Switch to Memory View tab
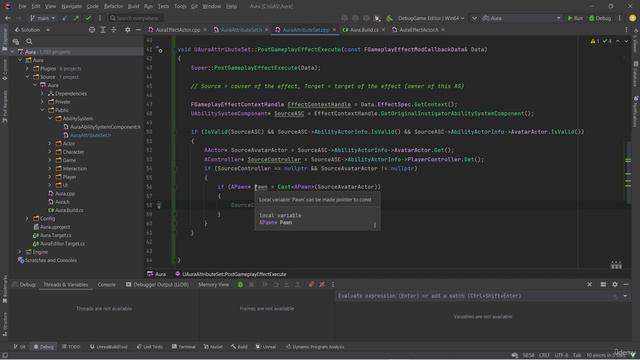This screenshot has height=360, width=640. pos(213,284)
